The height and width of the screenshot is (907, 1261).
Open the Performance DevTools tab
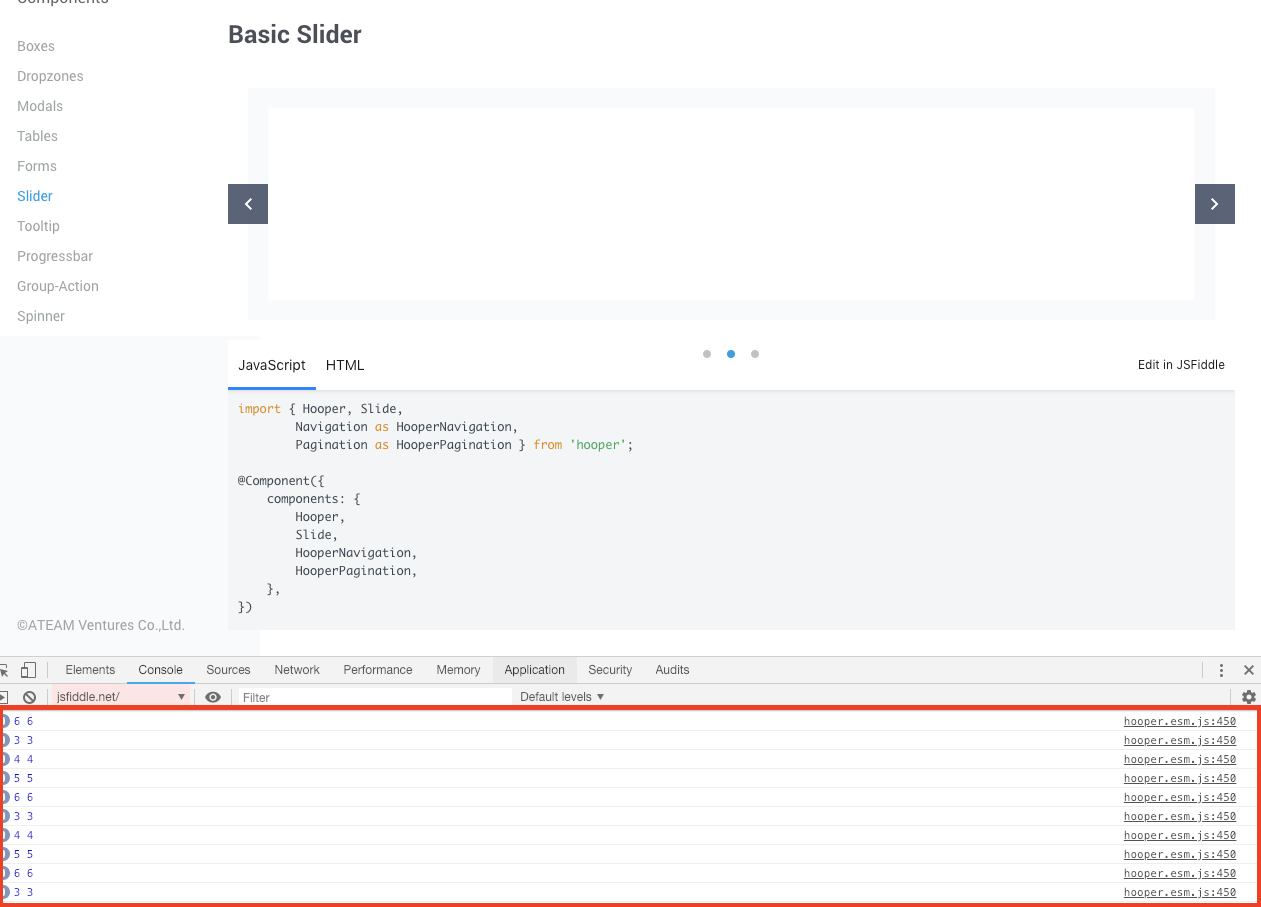click(378, 670)
